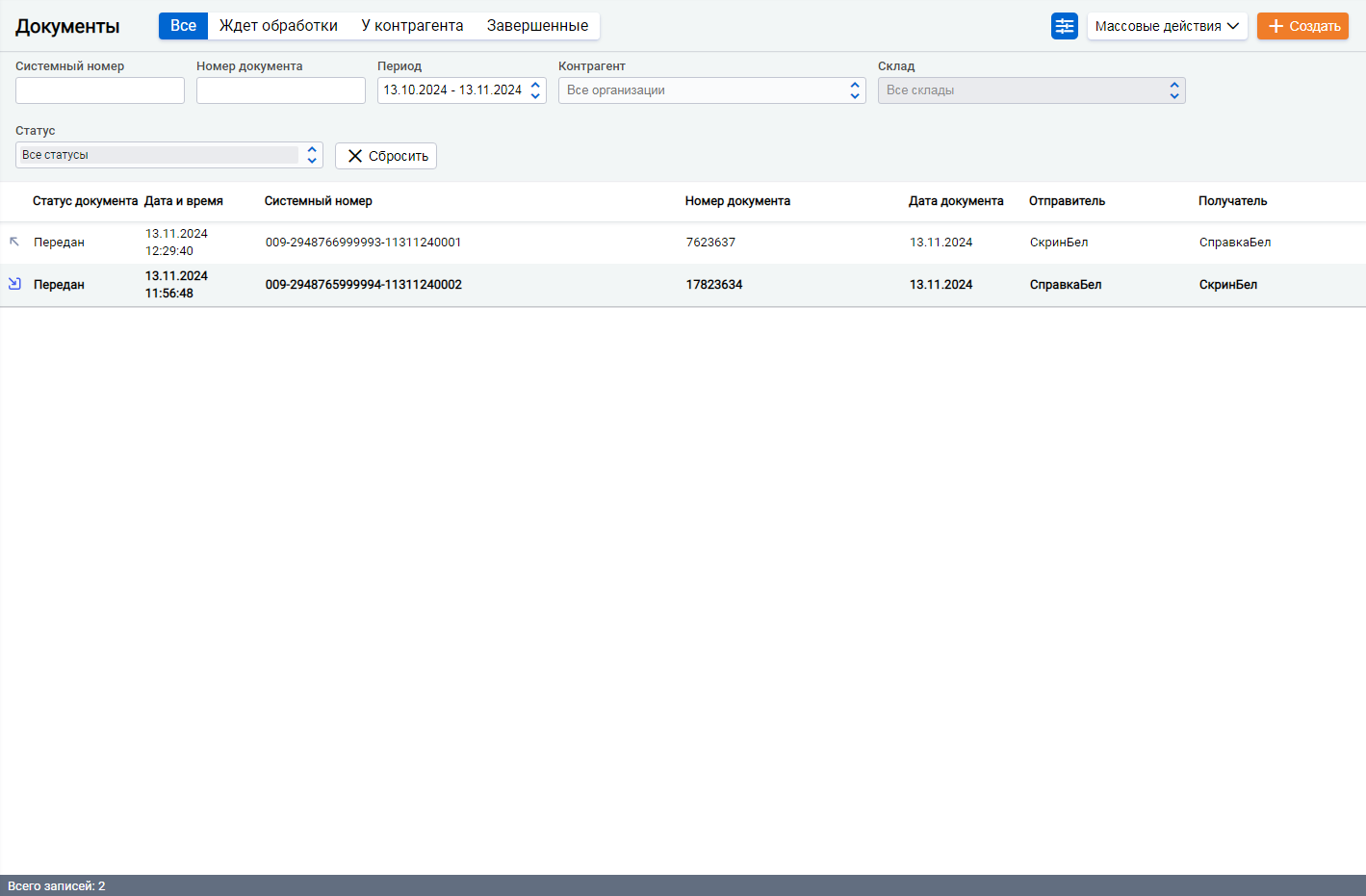The height and width of the screenshot is (896, 1366).
Task: Select the Завершенные tab
Action: tap(537, 26)
